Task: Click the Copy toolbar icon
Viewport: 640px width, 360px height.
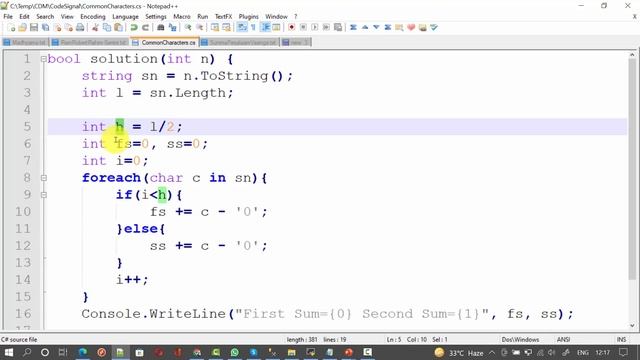Action: (107, 27)
